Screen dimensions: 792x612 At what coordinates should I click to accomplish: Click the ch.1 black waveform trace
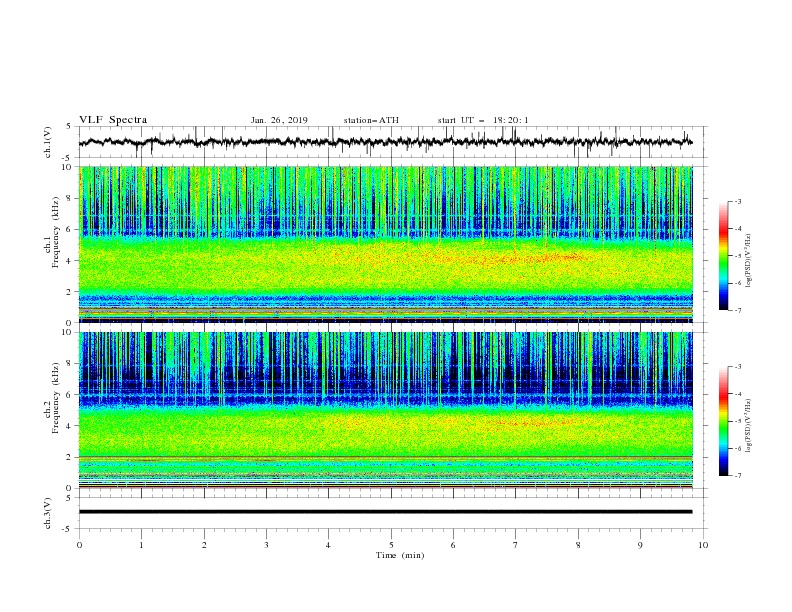[x=385, y=142]
